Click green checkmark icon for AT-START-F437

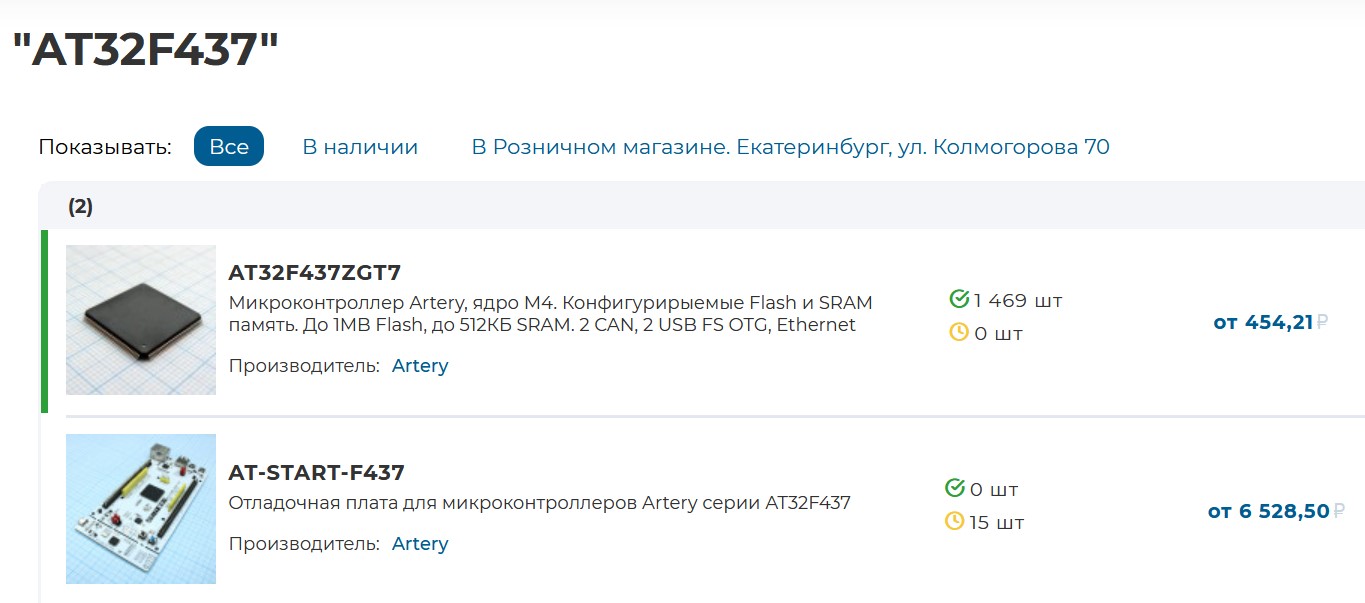click(955, 488)
